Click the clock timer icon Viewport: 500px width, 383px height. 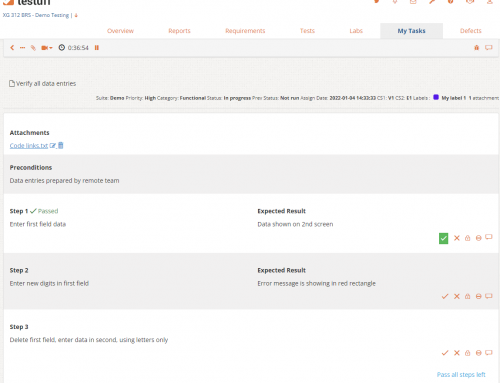pyautogui.click(x=62, y=48)
